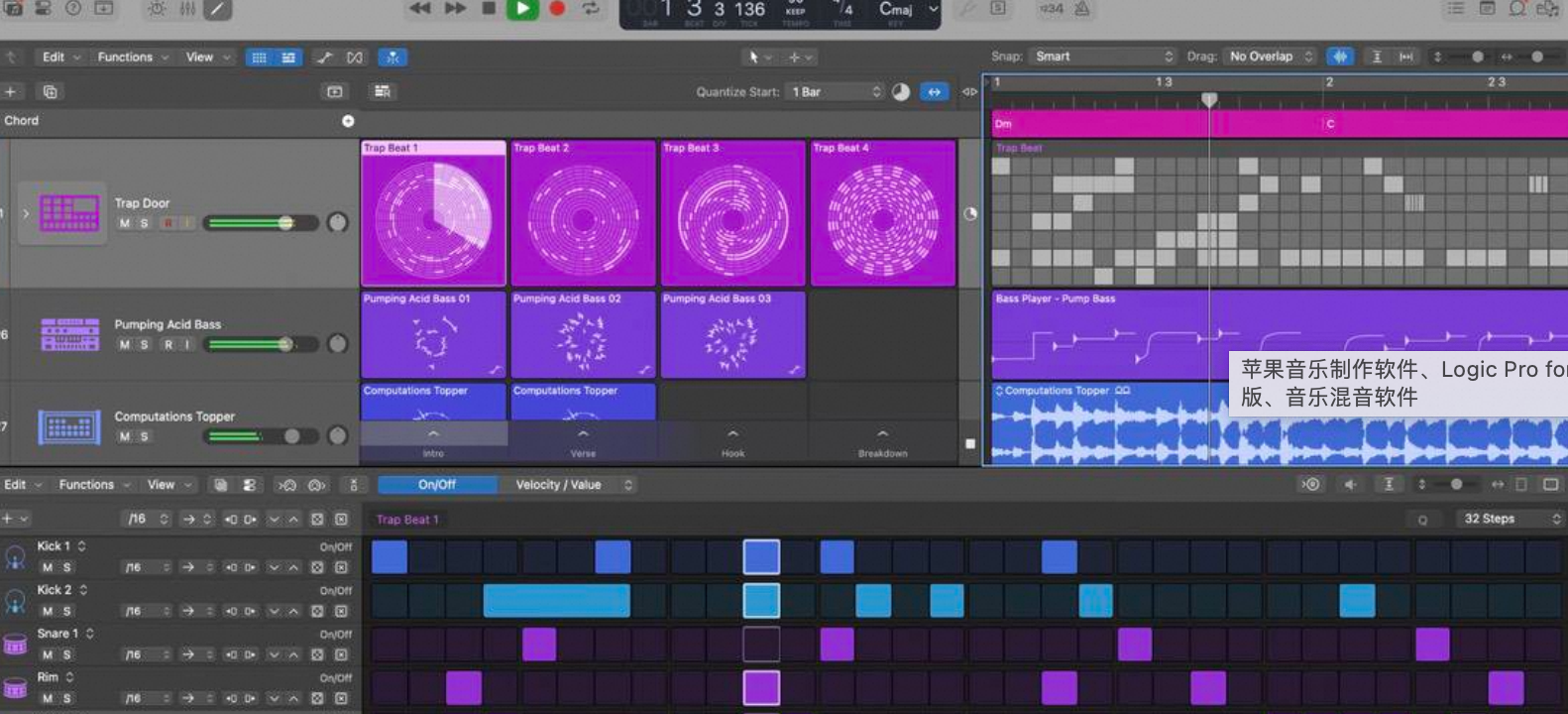Open the step sequencer Functions menu
Viewport: 1568px width, 714px height.
(94, 485)
